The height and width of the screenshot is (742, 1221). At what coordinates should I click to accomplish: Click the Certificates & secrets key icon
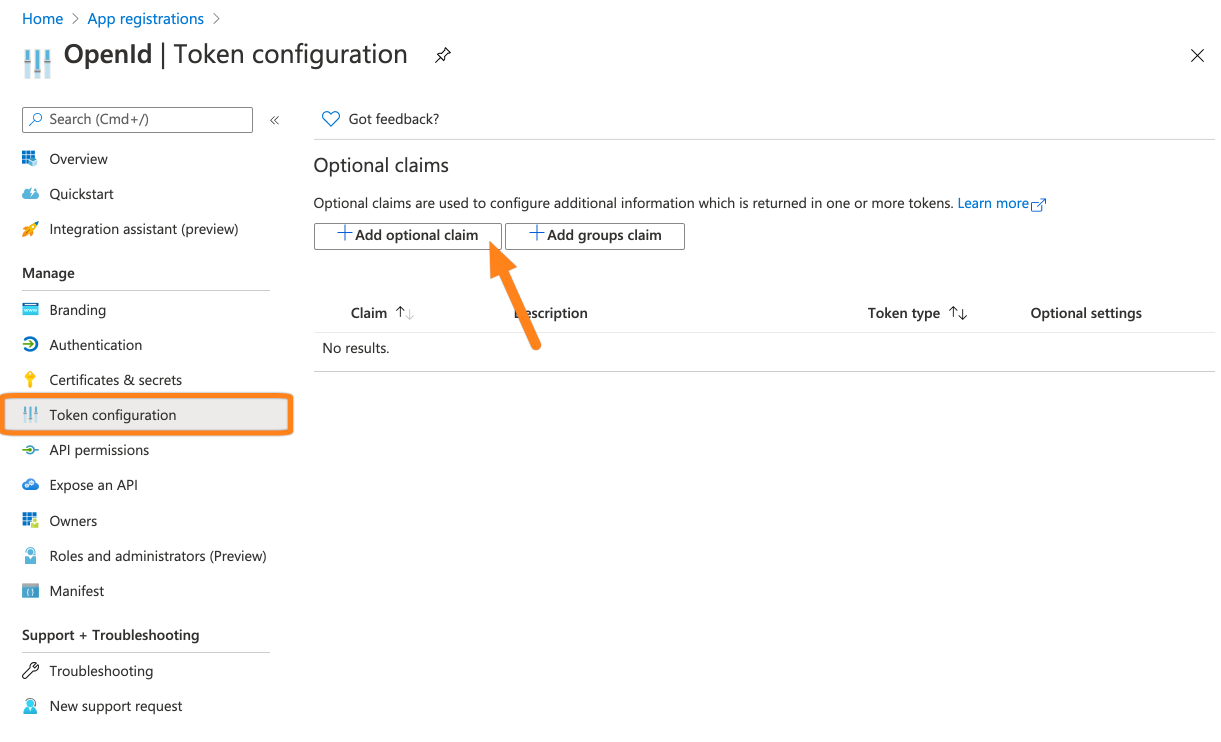click(x=30, y=380)
